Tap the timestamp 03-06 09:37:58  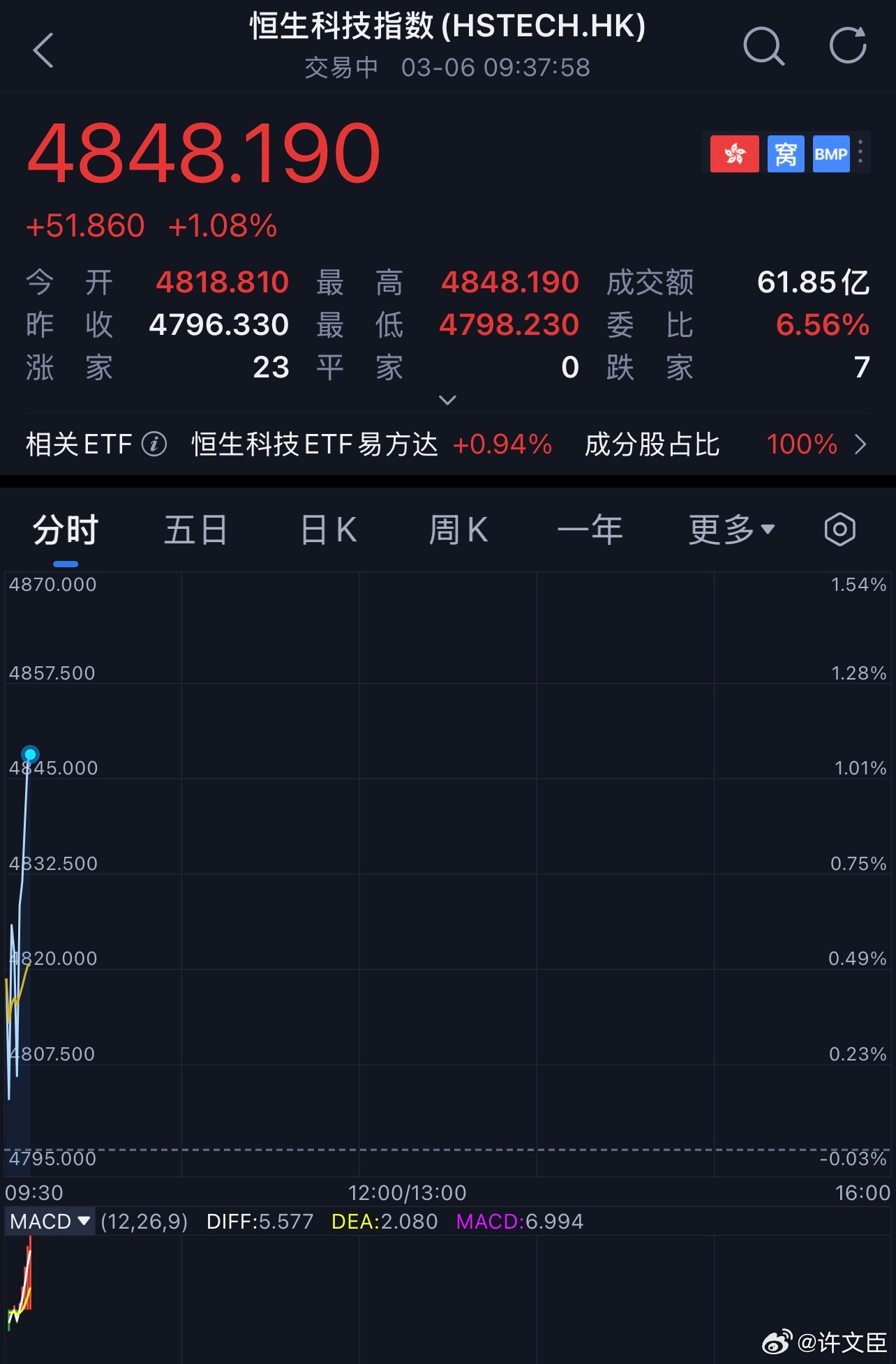tap(495, 68)
